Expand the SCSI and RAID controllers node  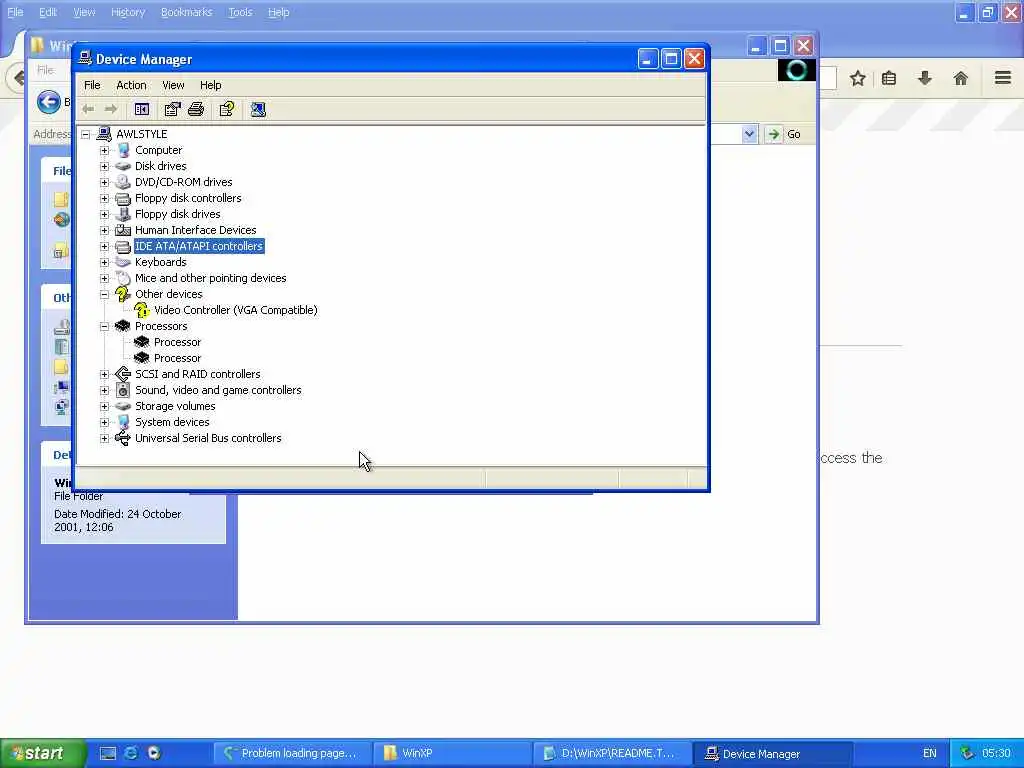coord(104,374)
